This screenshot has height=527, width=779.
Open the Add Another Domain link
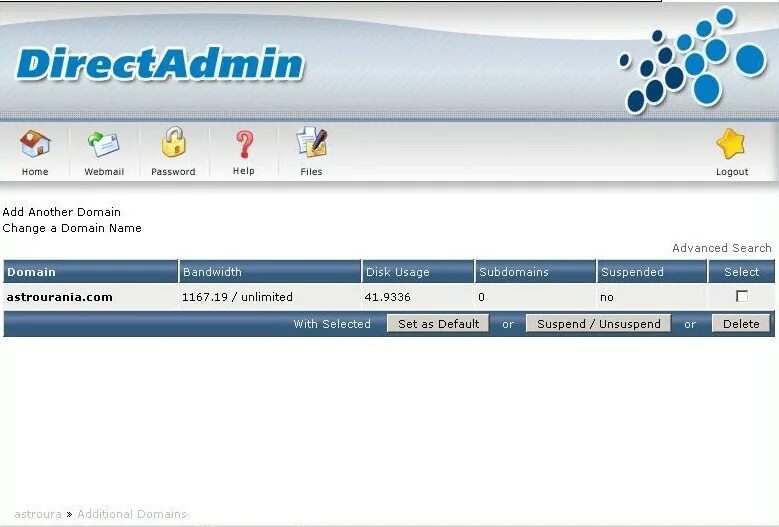point(62,212)
